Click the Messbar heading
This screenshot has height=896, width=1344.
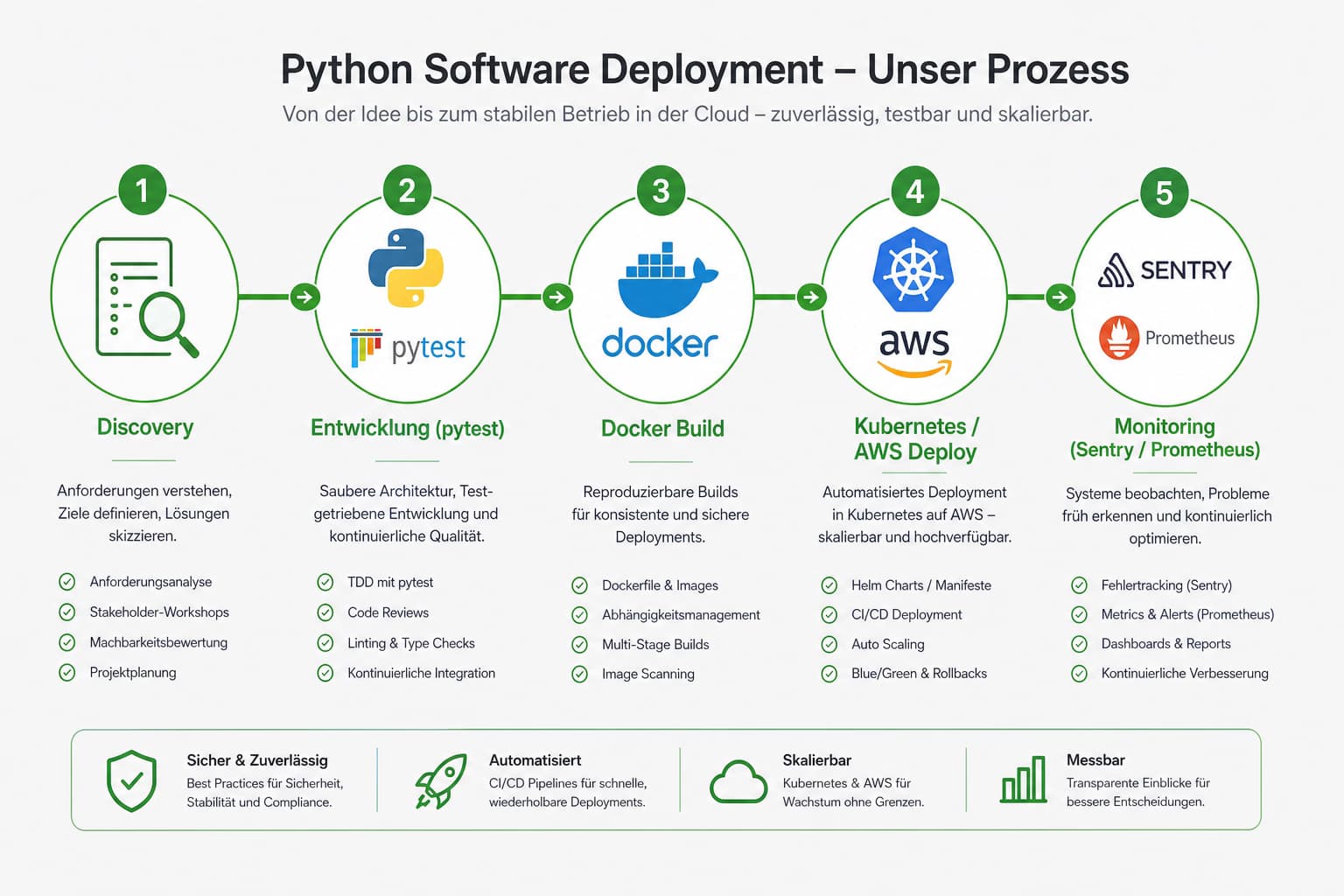pyautogui.click(x=1095, y=760)
